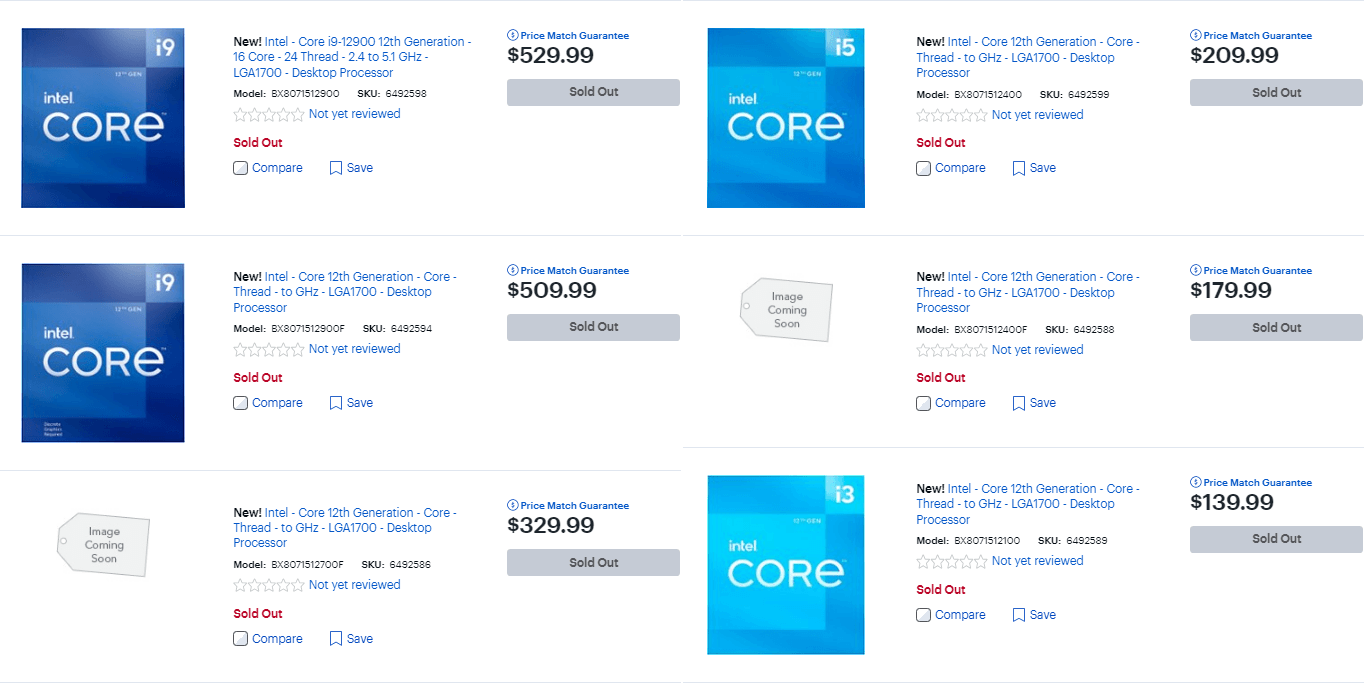This screenshot has width=1364, height=683.
Task: Click Sold Out button under $529.99
Action: [593, 92]
